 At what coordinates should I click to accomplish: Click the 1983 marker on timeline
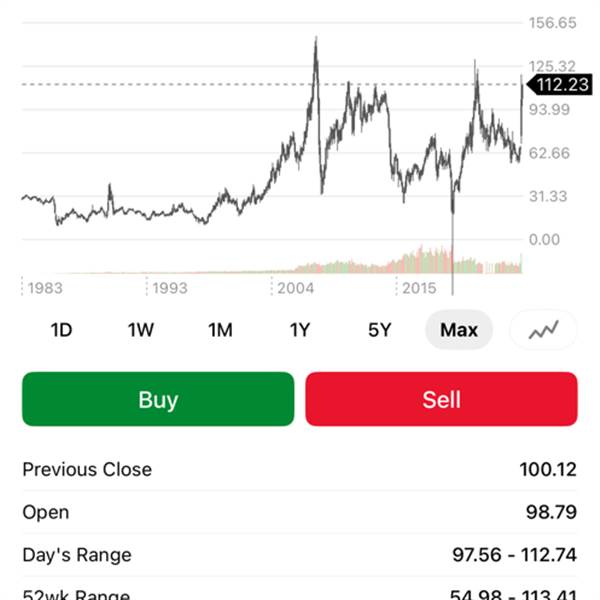tap(45, 288)
